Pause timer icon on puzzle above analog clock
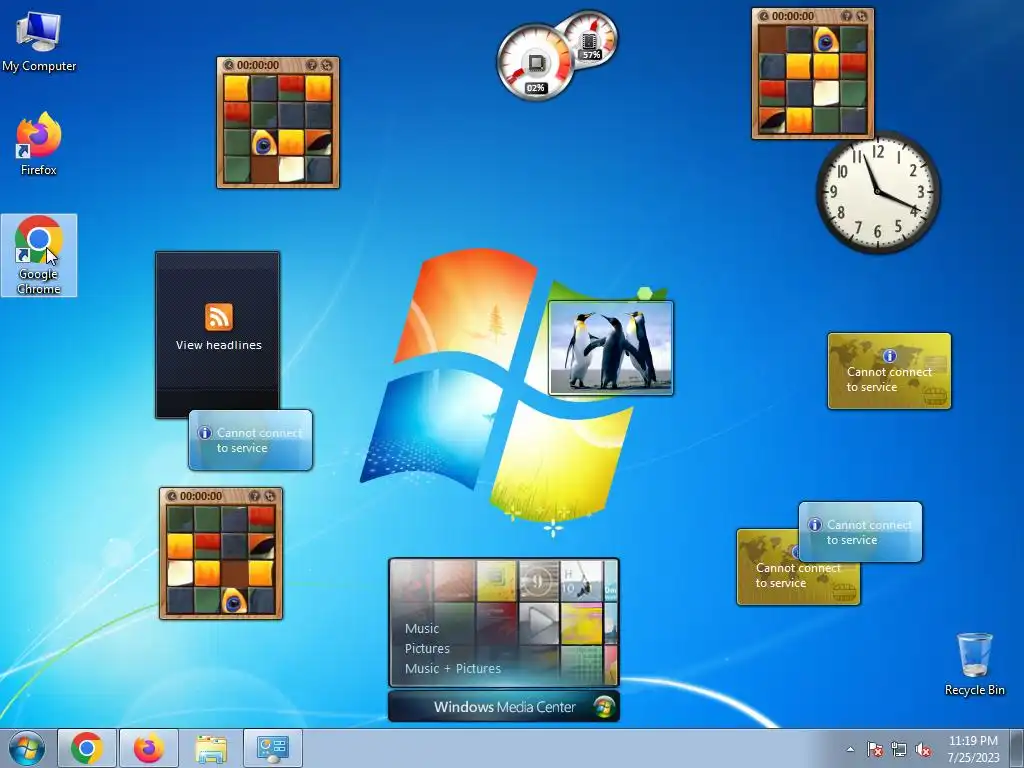1024x768 pixels. point(763,16)
